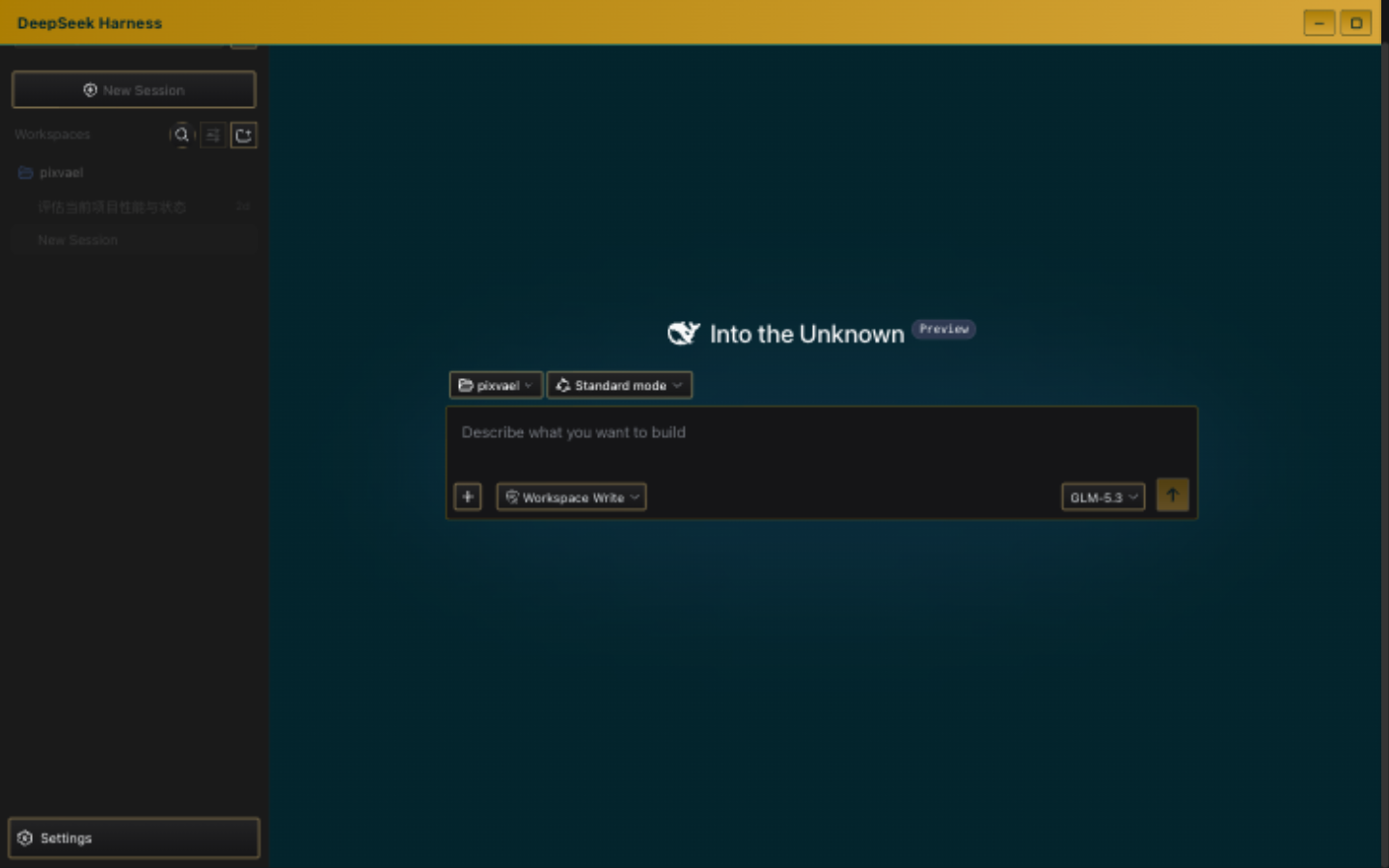Screen dimensions: 1389x868
Task: Open Settings at the sidebar bottom
Action: [x=134, y=838]
